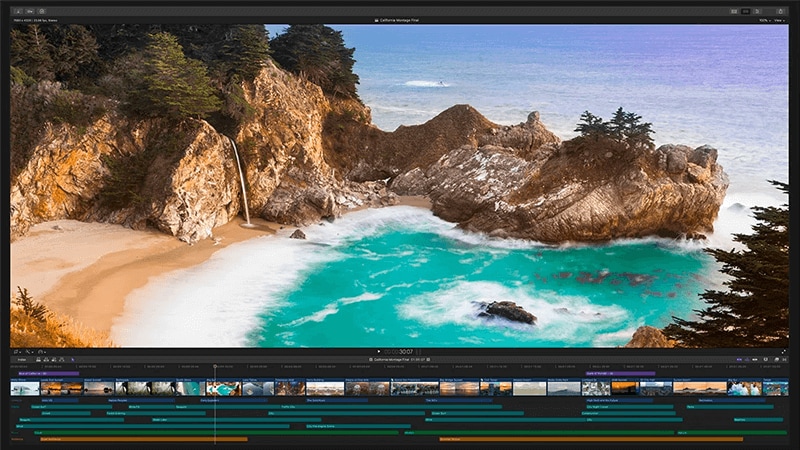Viewport: 800px width, 450px height.
Task: Show the background tasks window icon
Action: [x=42, y=11]
